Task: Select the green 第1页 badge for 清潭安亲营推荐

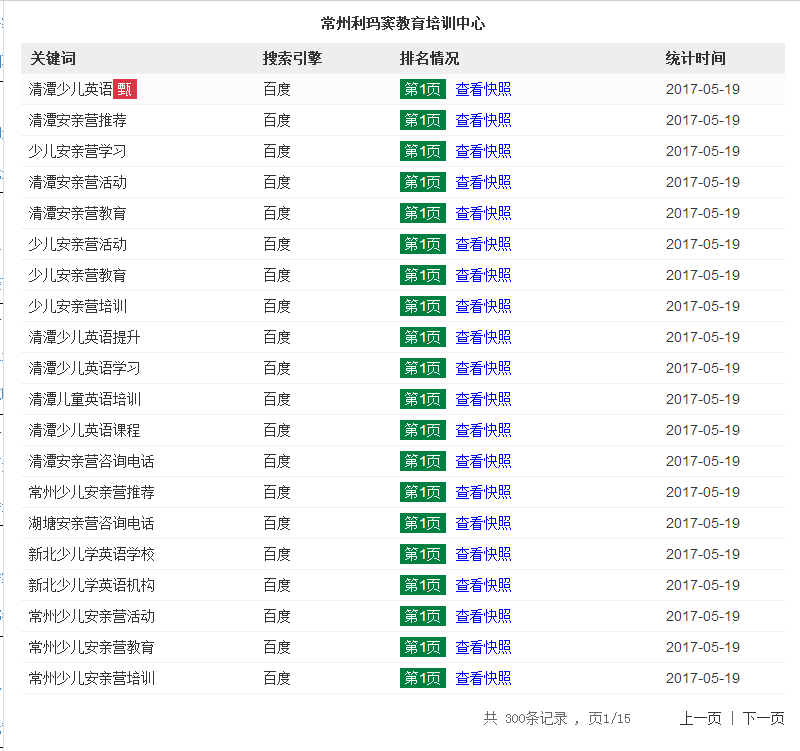Action: 422,120
